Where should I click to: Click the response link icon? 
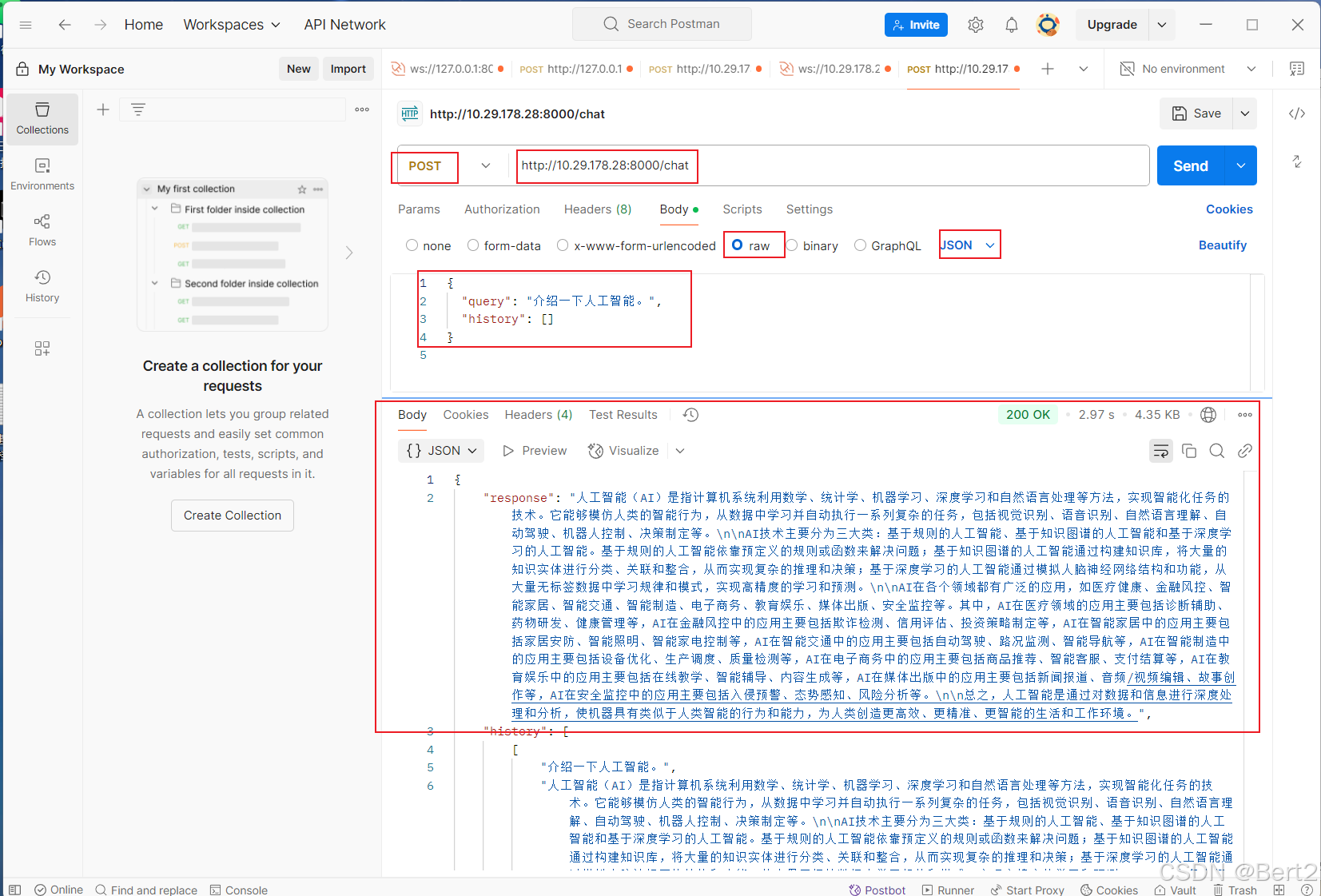tap(1245, 451)
